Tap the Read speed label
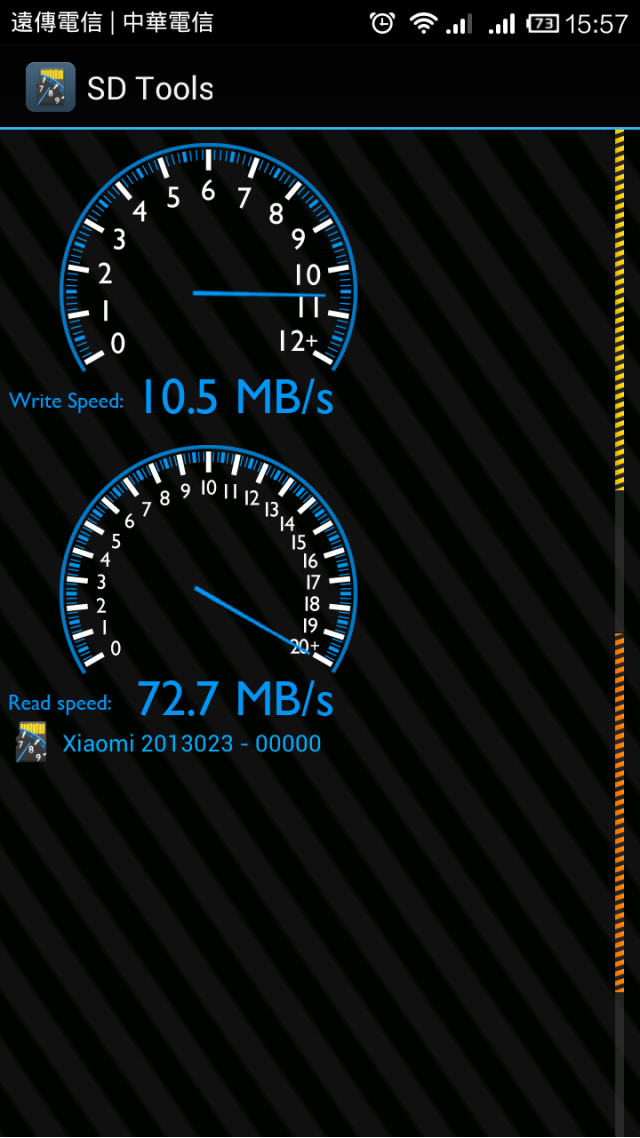This screenshot has height=1138, width=640. tap(60, 702)
